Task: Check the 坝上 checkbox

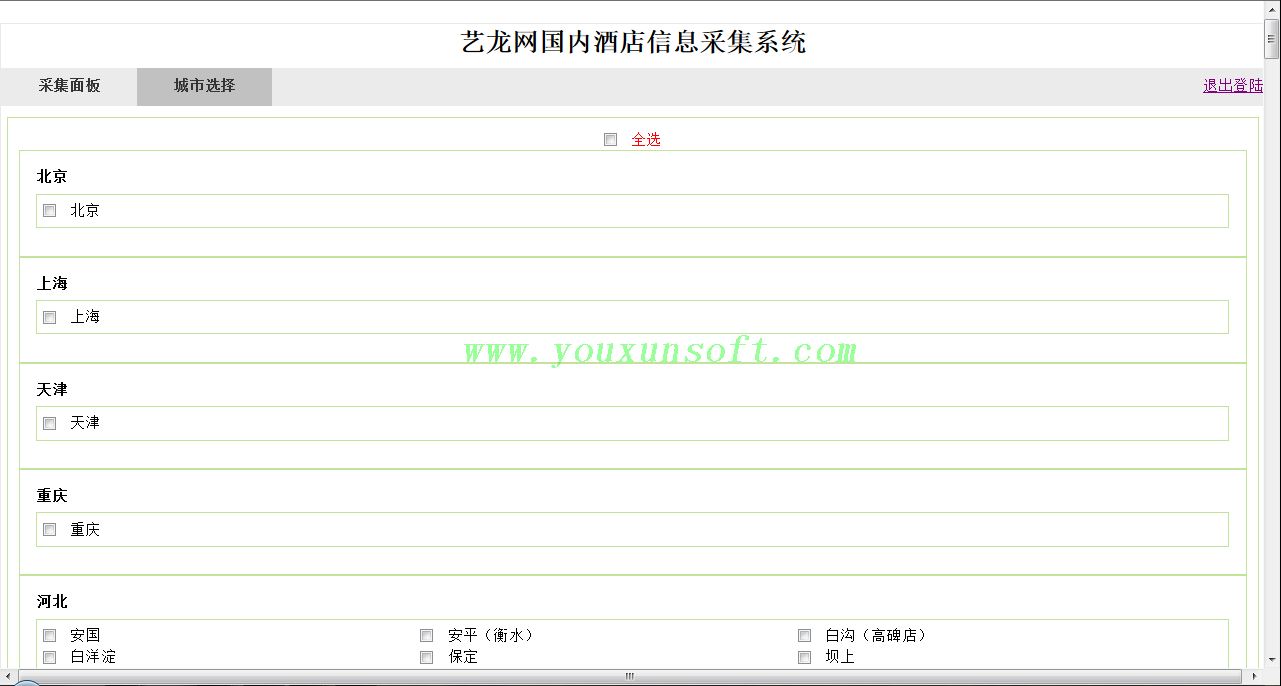Action: tap(804, 657)
